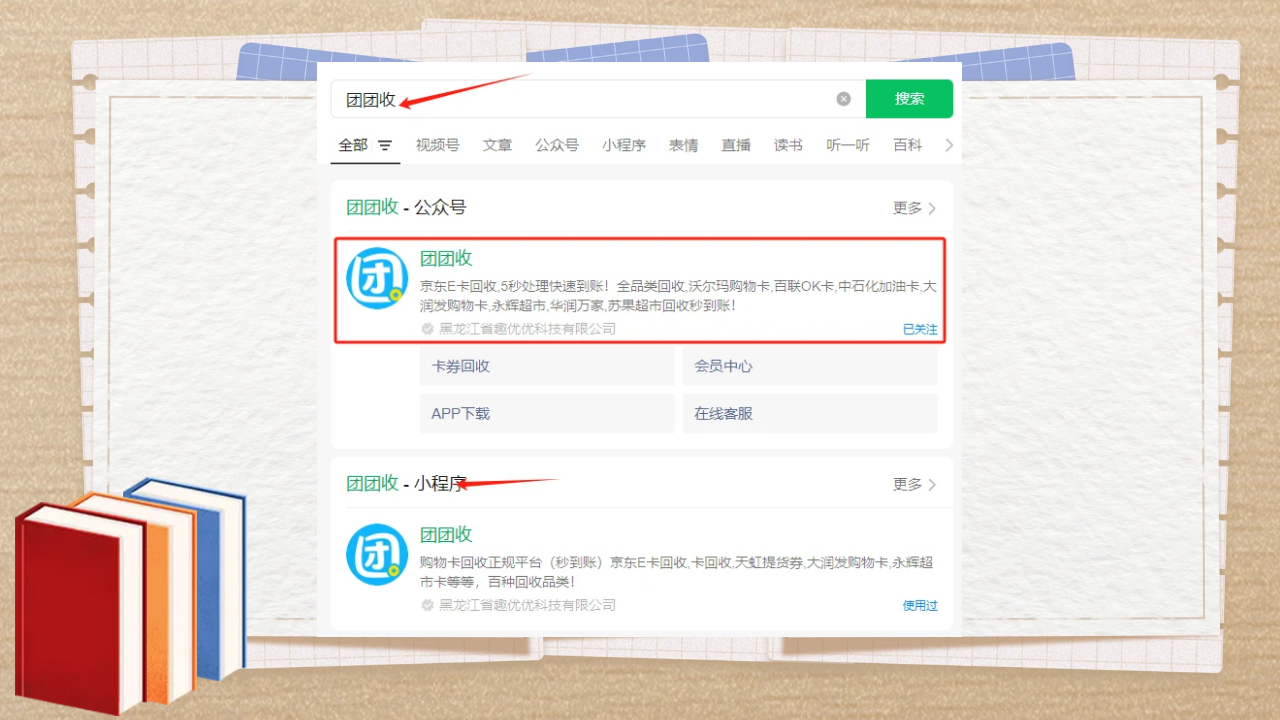This screenshot has height=720, width=1280.
Task: Open the filter icon beside 全部
Action: pos(385,146)
